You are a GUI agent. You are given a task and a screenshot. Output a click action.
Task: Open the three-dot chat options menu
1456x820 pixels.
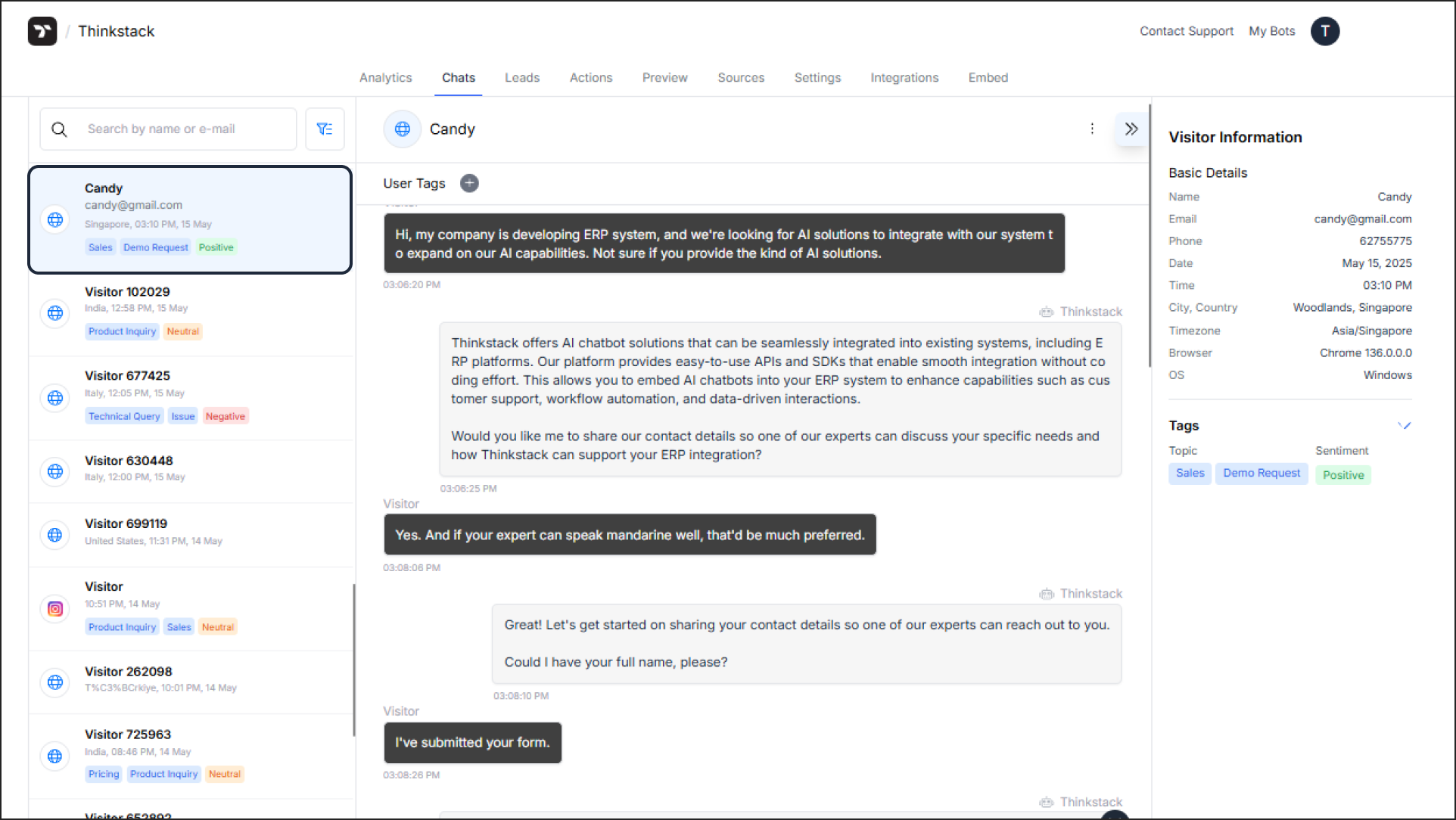pos(1092,129)
